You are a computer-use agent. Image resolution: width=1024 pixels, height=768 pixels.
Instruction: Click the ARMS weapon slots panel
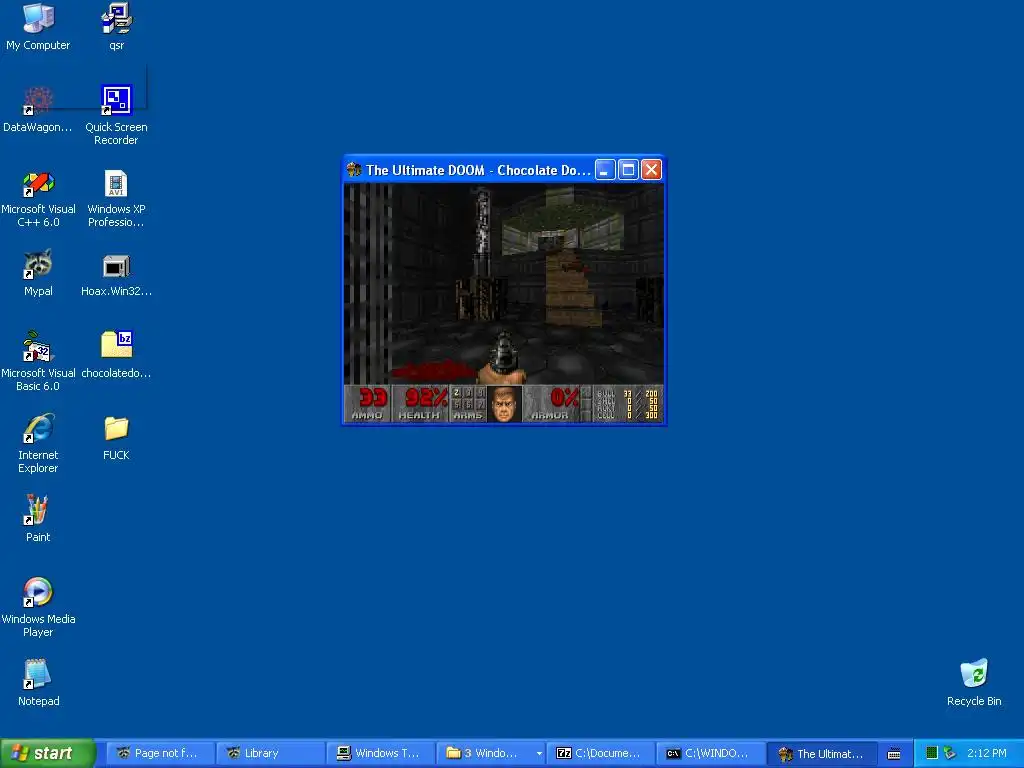(x=468, y=404)
